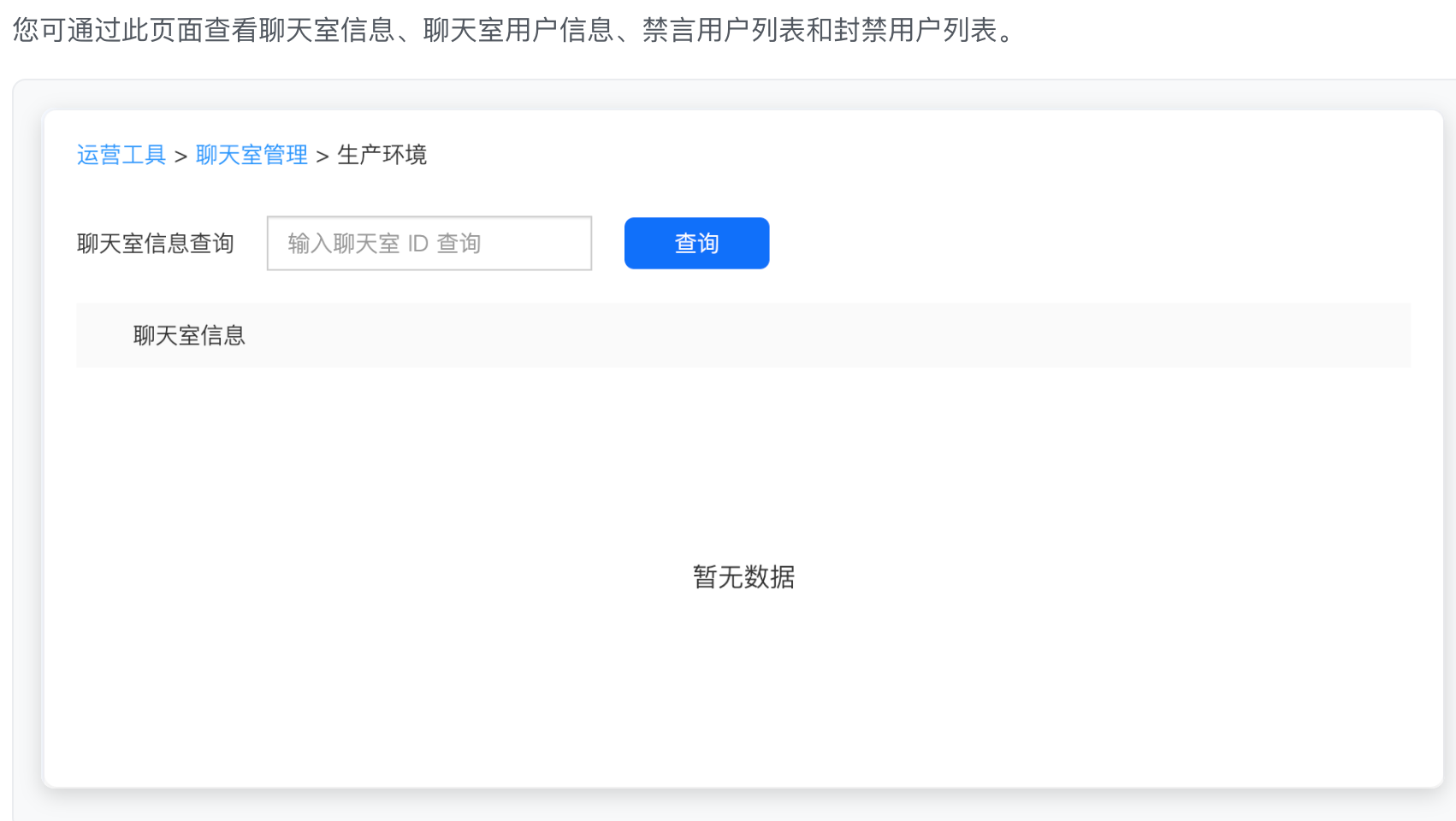Click 封禁用户列表 in the top description
This screenshot has height=821, width=1456.
coord(915,30)
